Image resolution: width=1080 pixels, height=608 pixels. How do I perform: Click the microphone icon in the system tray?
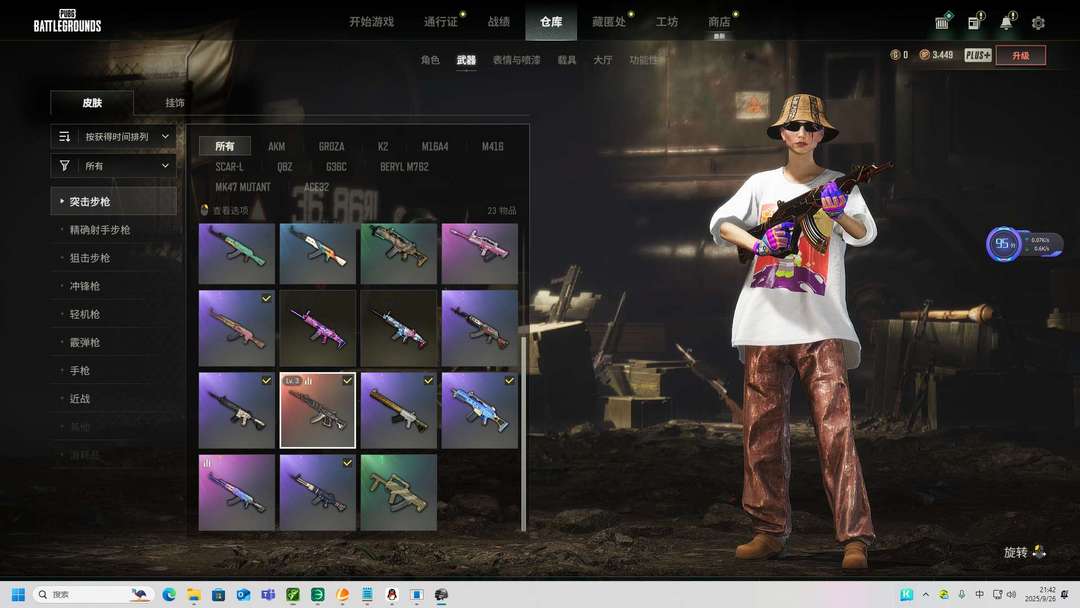(x=962, y=594)
